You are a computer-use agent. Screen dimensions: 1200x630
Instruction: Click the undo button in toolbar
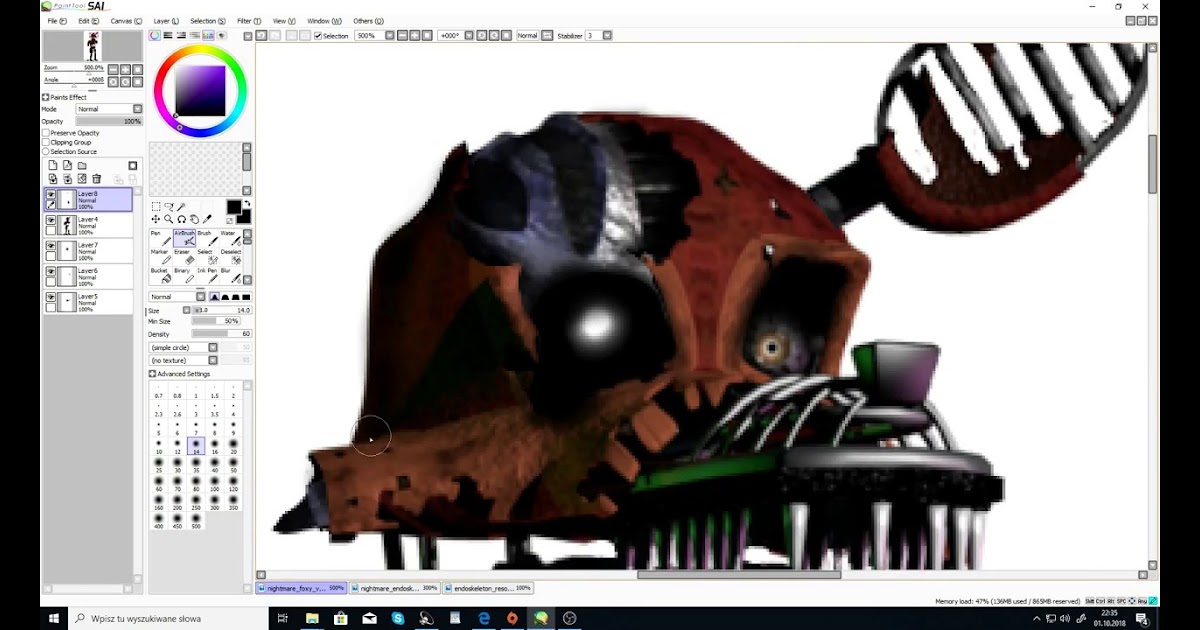pyautogui.click(x=261, y=35)
